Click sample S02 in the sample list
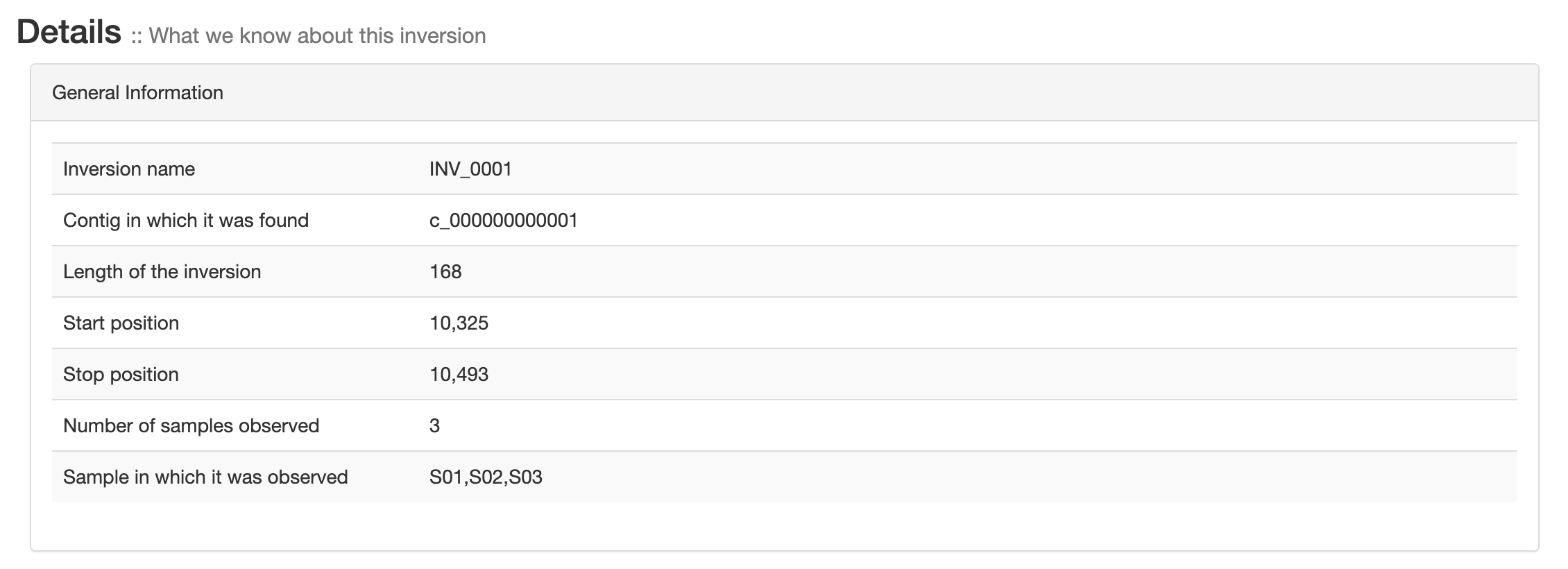Screen dimensions: 1568x569 pyautogui.click(x=486, y=477)
